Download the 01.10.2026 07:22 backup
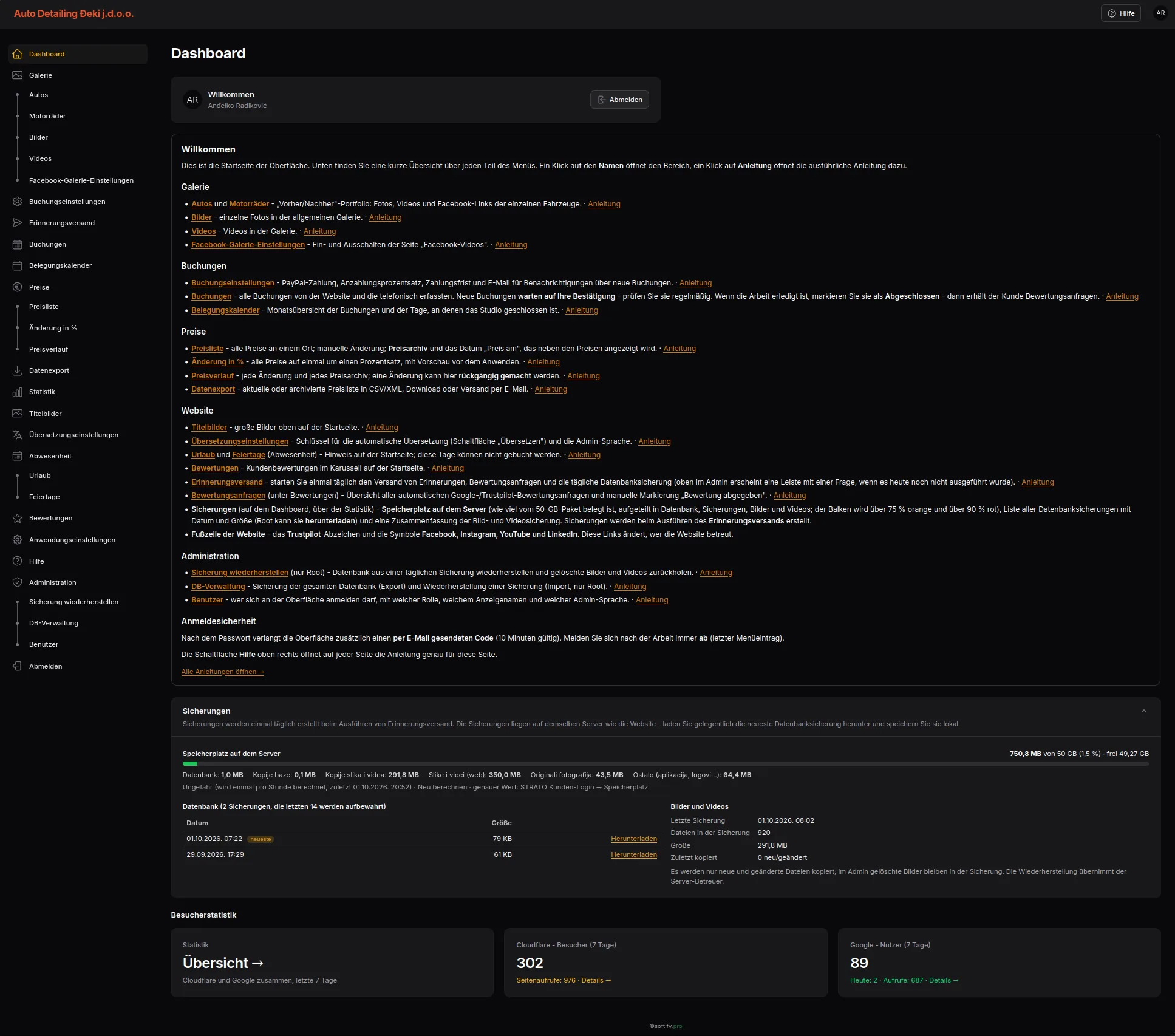The image size is (1175, 1036). point(633,839)
